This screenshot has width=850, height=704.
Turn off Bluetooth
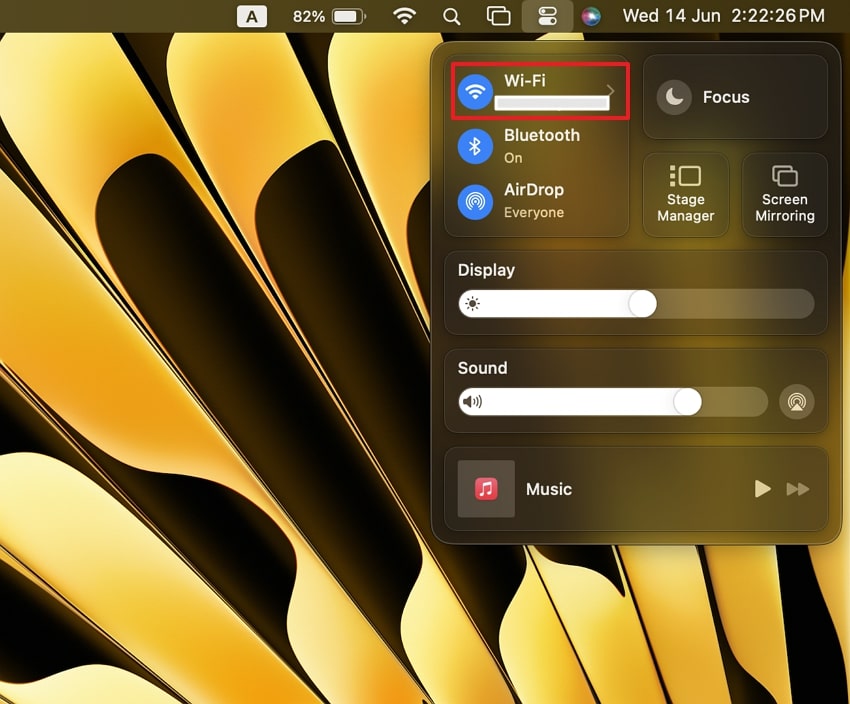pyautogui.click(x=476, y=146)
